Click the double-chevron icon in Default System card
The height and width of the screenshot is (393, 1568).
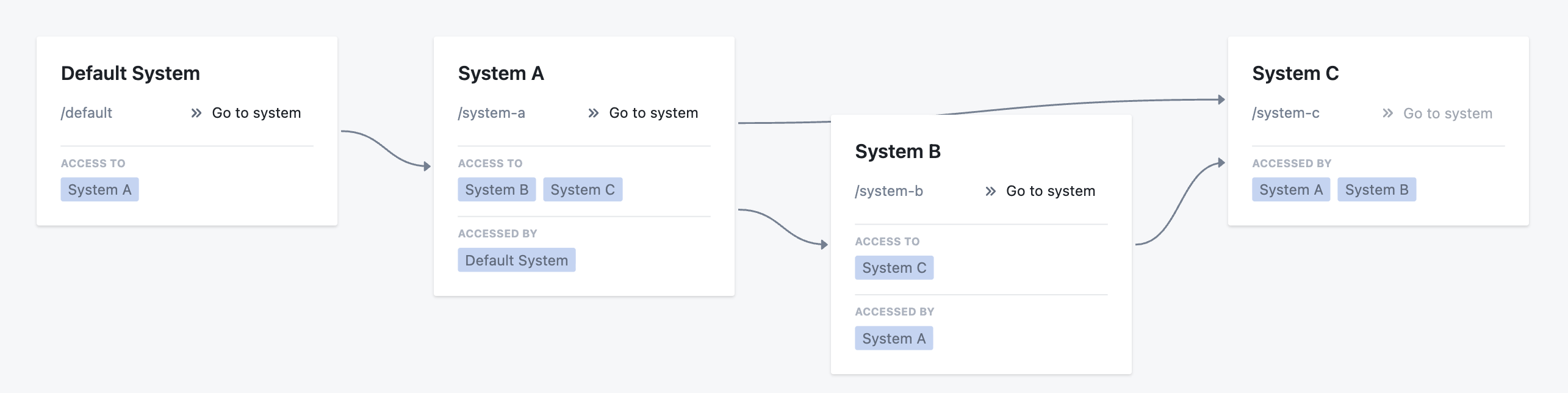tap(196, 113)
